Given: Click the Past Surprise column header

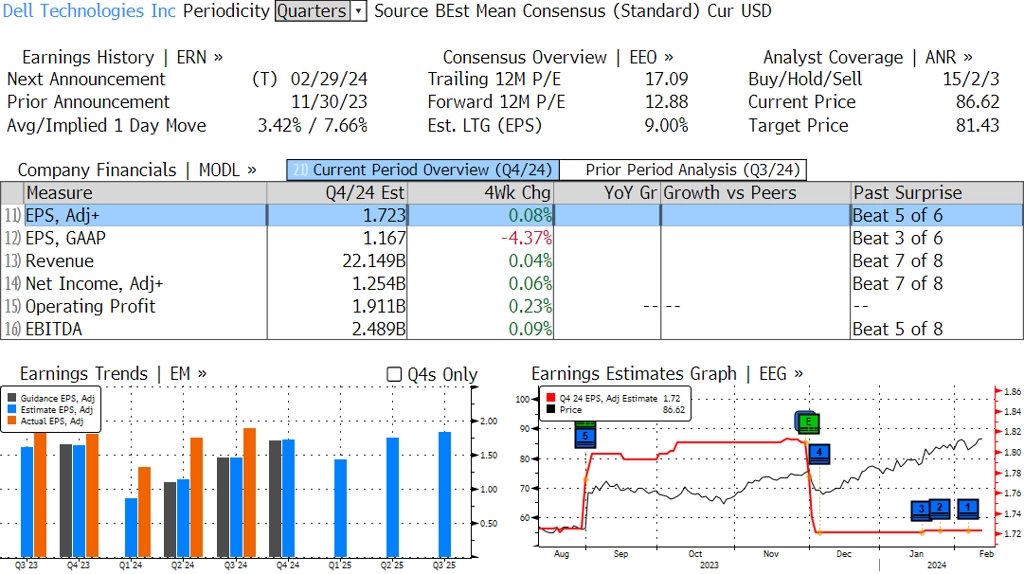Looking at the screenshot, I should [937, 193].
